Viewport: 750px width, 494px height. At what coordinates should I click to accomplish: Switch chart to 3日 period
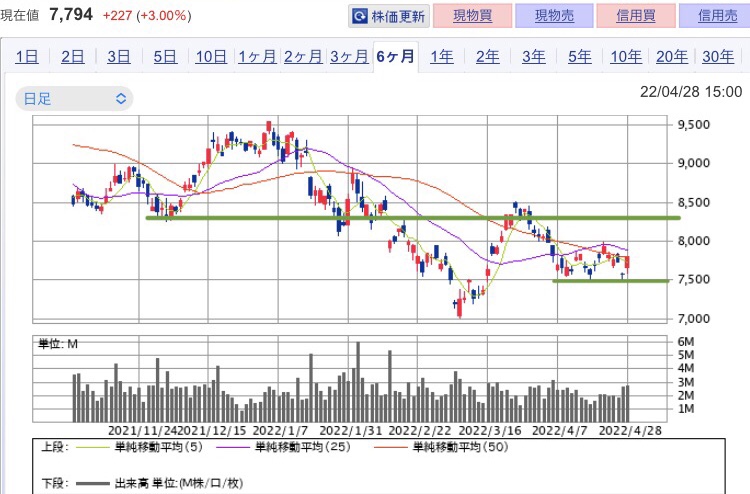coord(119,57)
